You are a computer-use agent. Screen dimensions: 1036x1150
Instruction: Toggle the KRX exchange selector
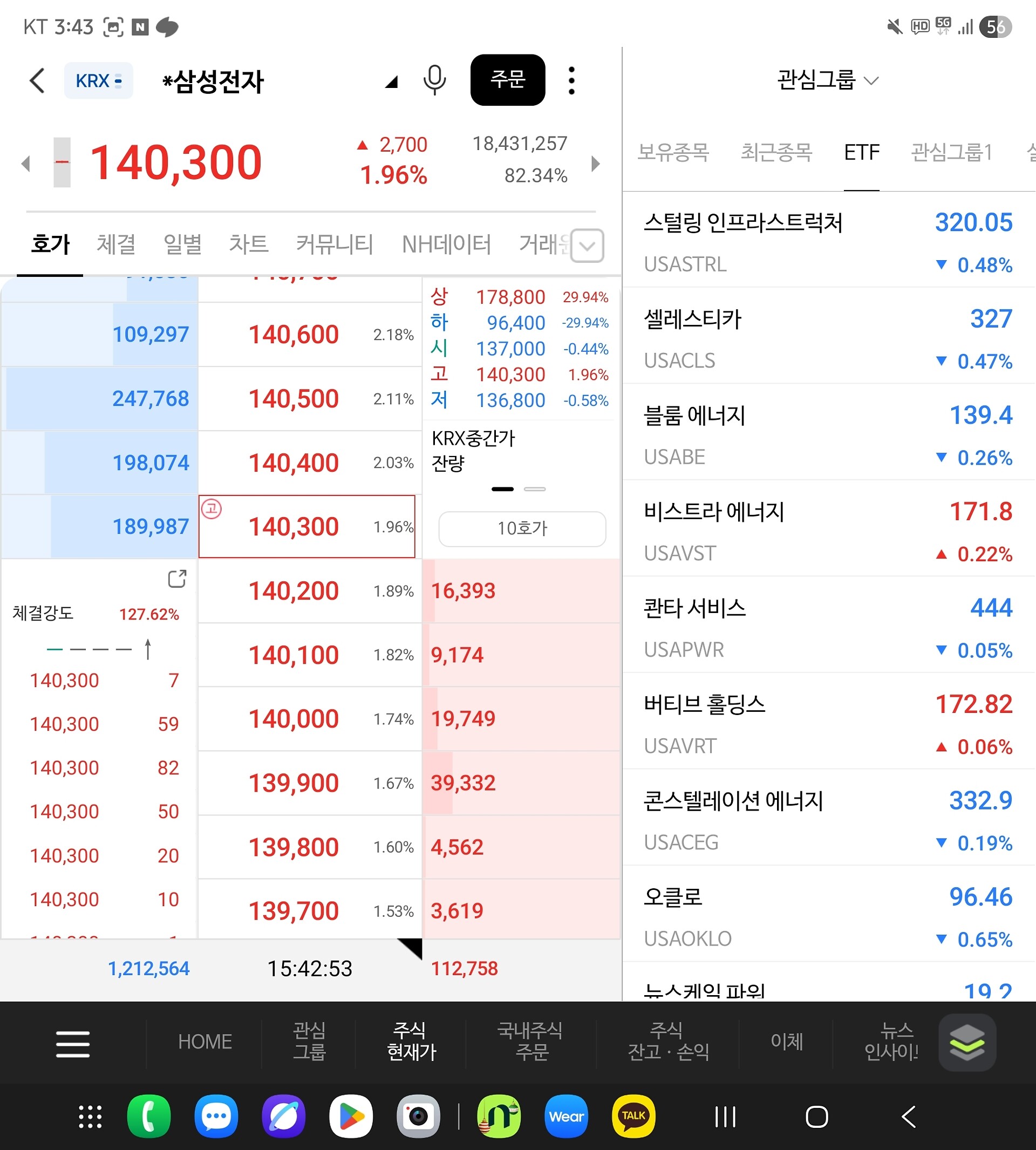click(x=99, y=81)
